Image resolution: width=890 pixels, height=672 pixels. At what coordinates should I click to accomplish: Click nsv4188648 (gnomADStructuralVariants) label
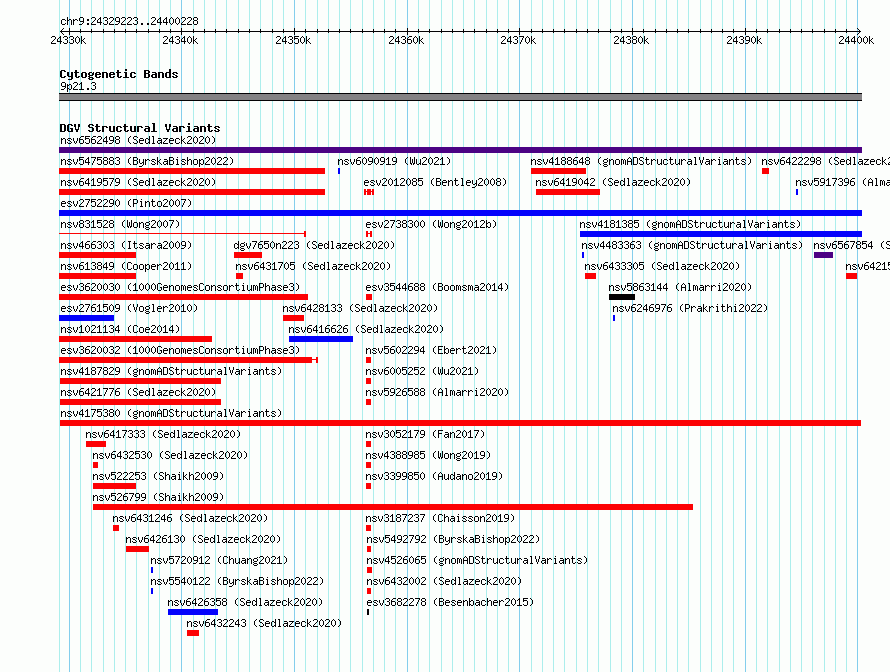coord(641,161)
